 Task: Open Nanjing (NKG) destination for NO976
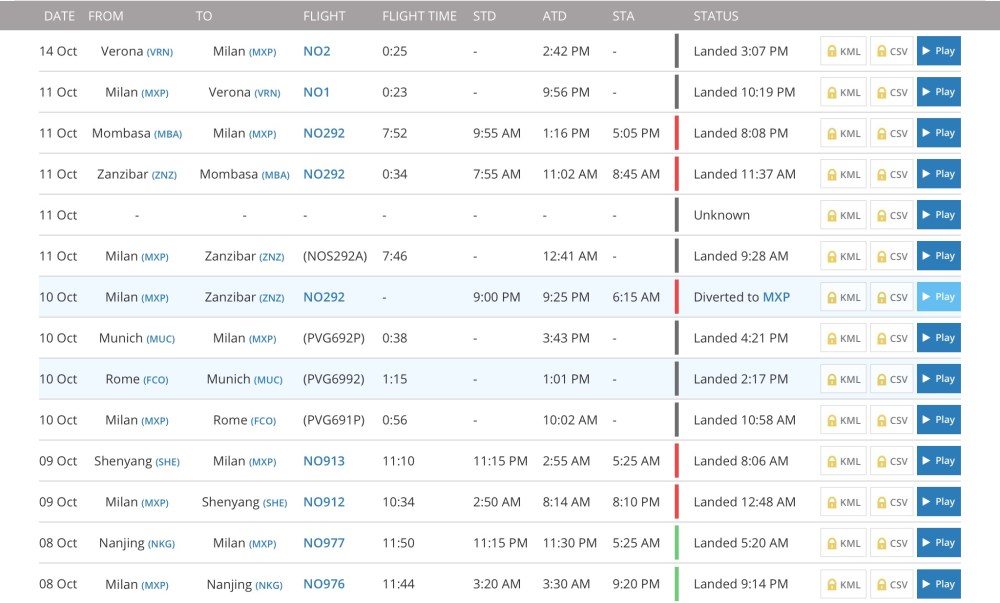tap(244, 584)
